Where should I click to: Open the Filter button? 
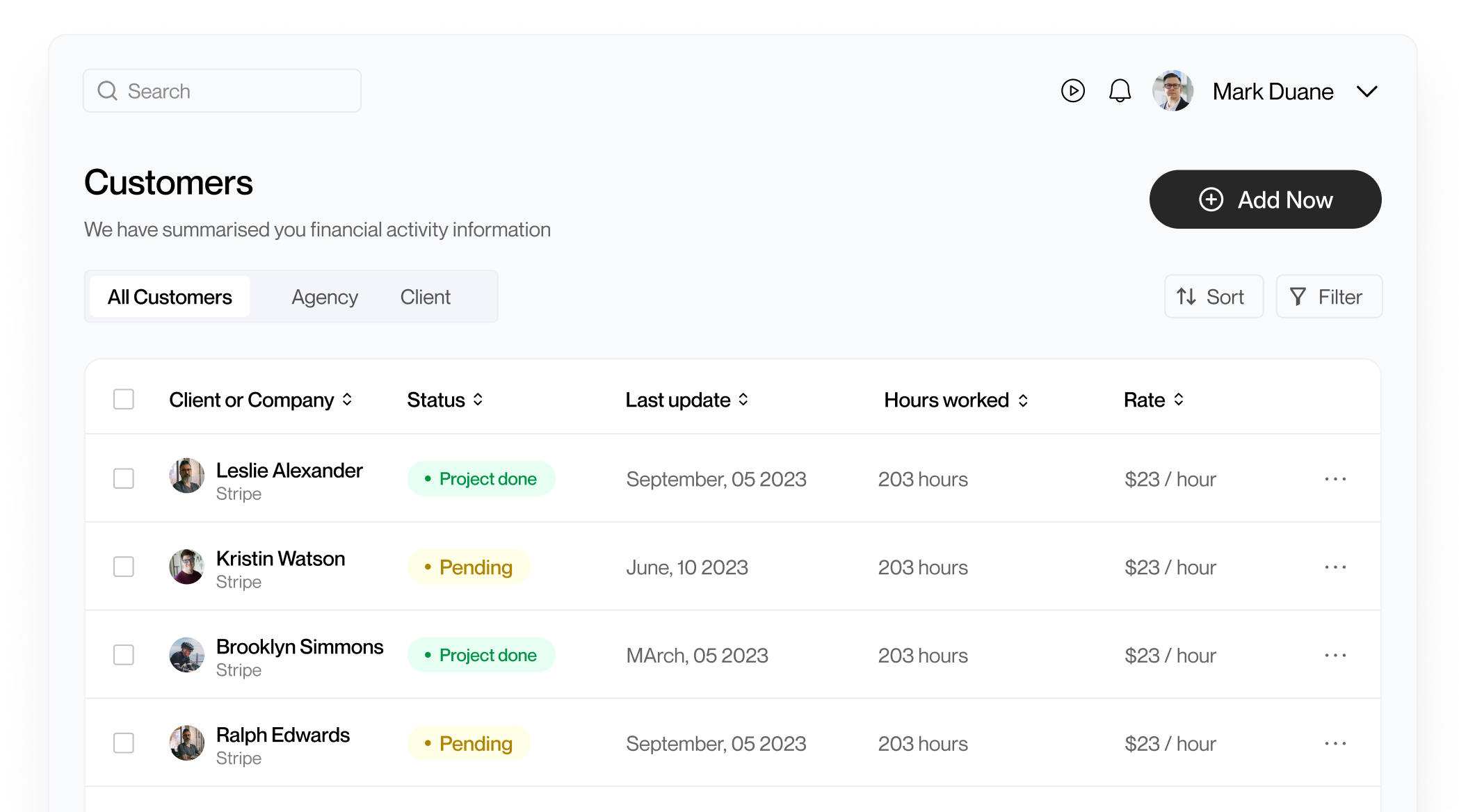pos(1328,297)
